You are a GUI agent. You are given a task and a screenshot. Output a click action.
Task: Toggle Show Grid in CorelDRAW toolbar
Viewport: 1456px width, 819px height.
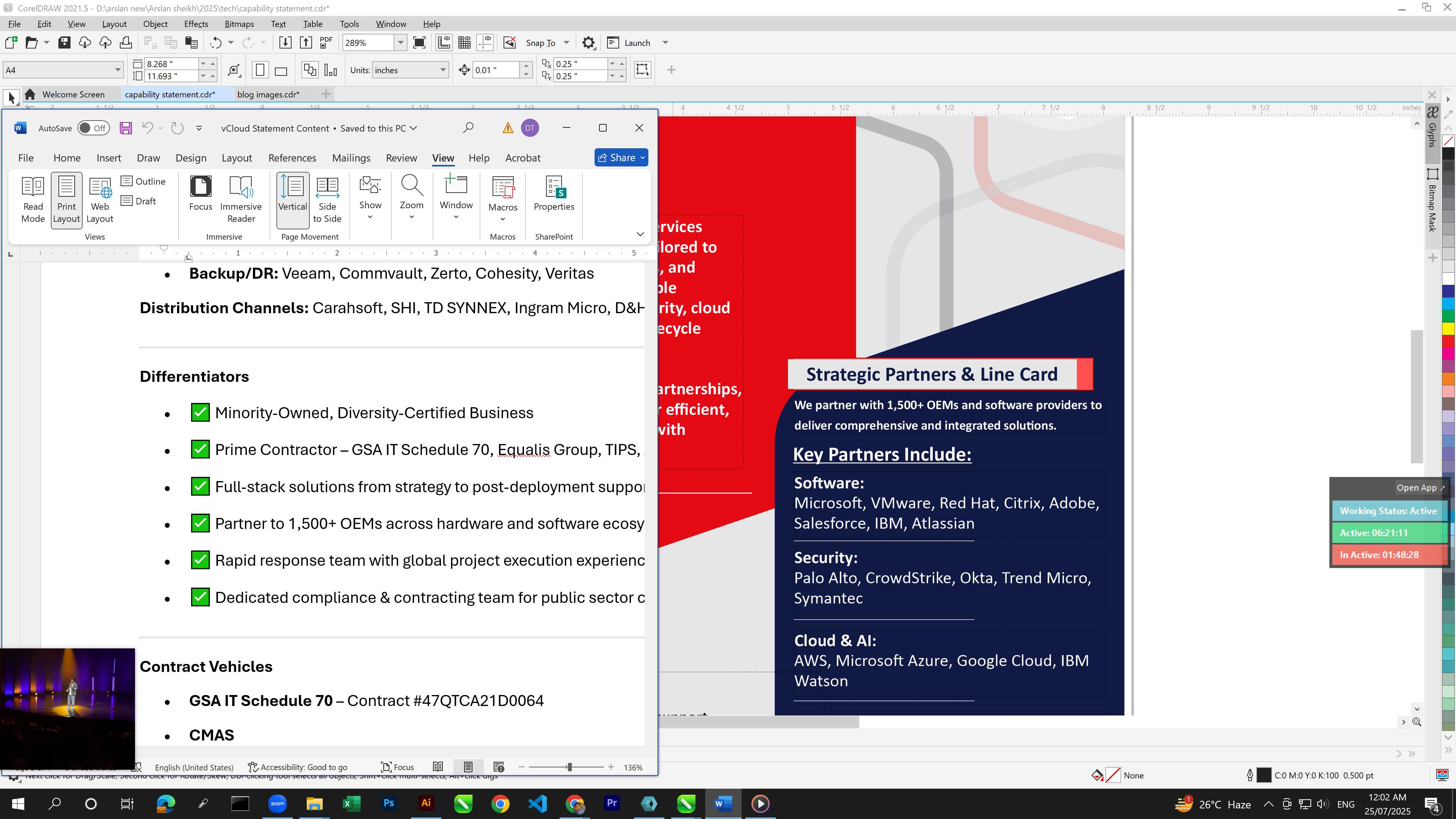coord(464,42)
